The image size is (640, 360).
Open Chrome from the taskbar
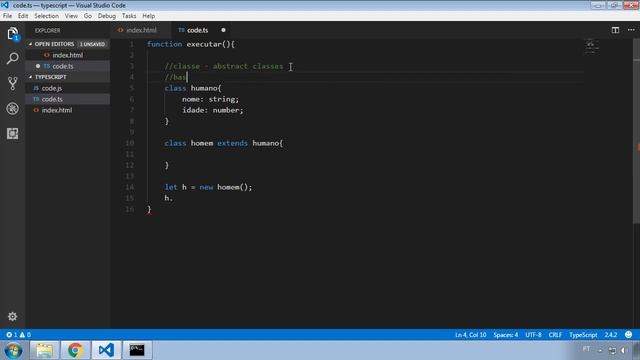(x=75, y=350)
